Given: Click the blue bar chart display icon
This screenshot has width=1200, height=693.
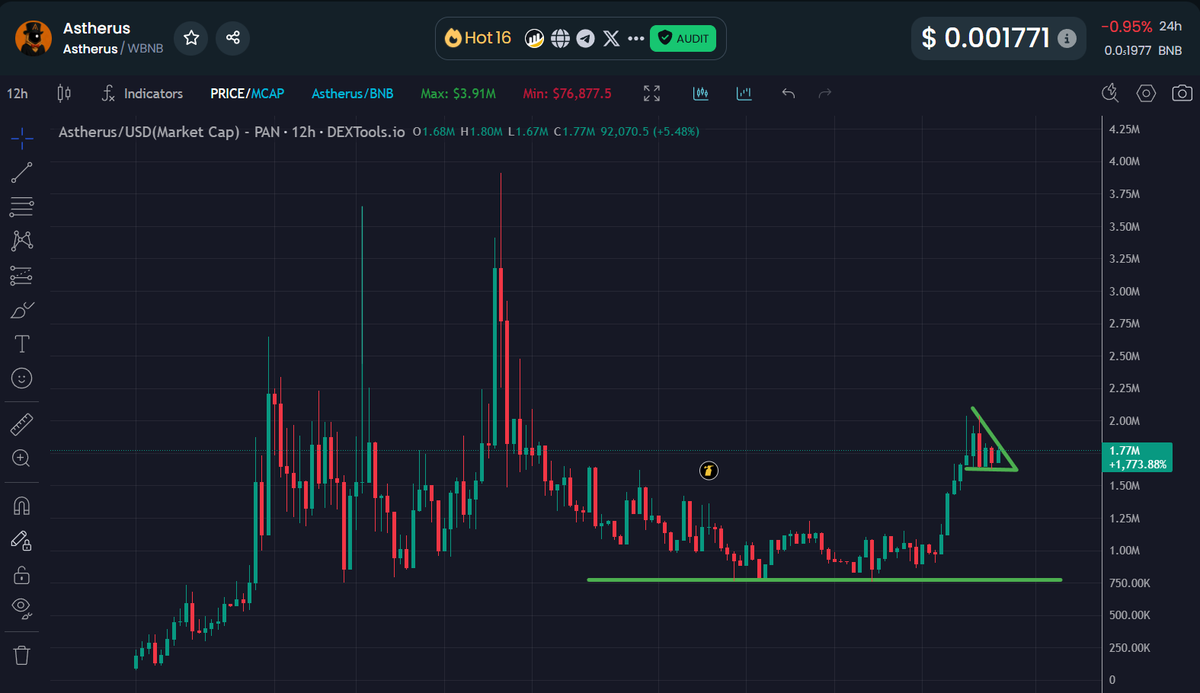Looking at the screenshot, I should 744,93.
